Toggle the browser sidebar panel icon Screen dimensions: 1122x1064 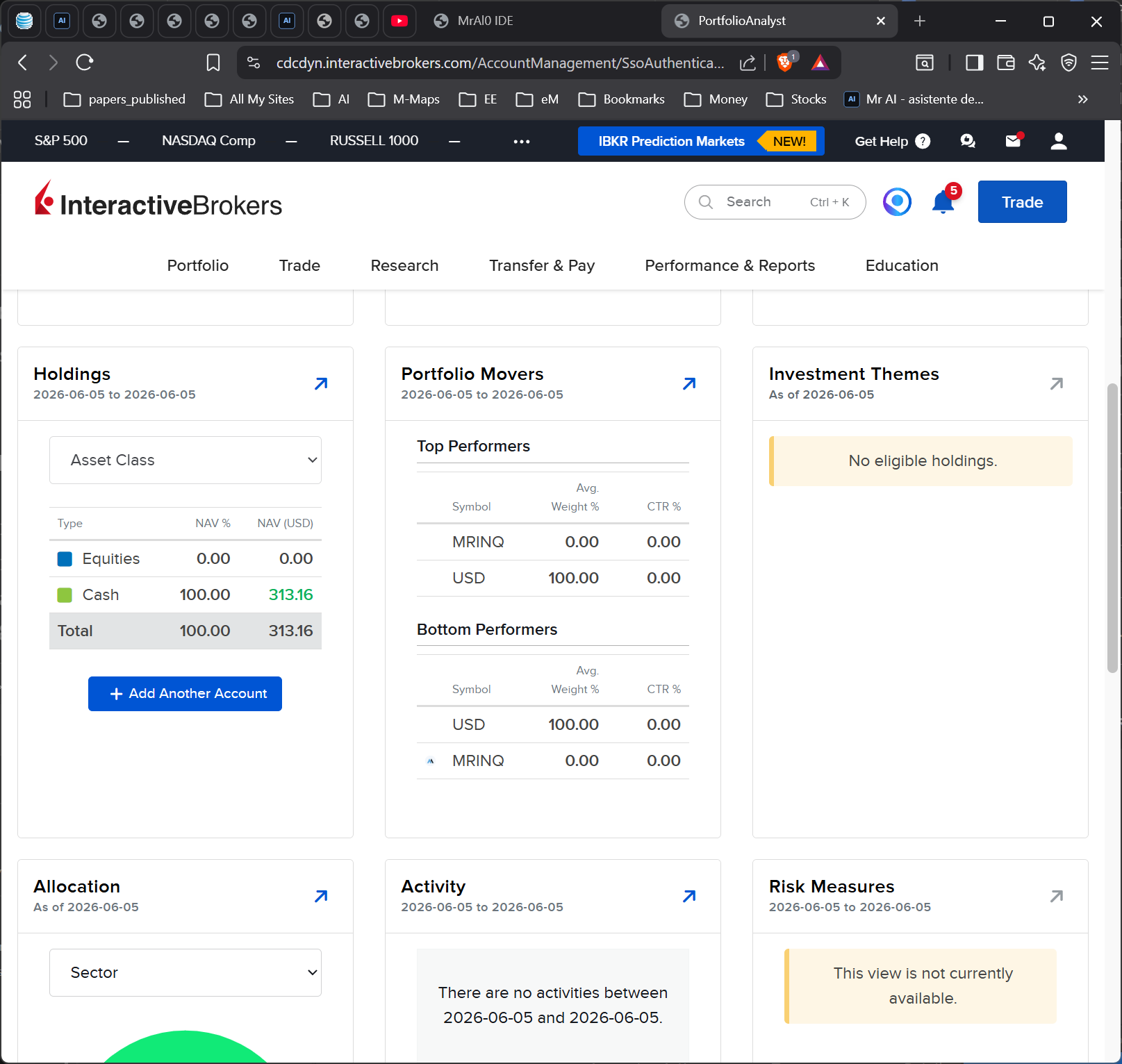pos(974,63)
